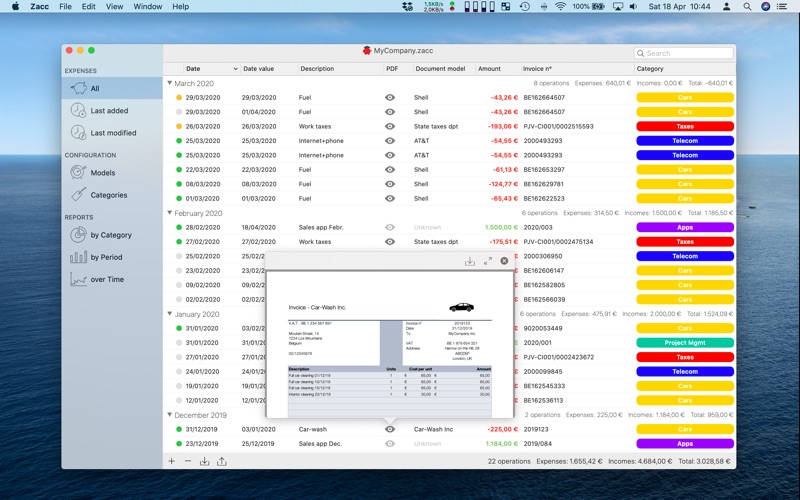The image size is (800, 500).
Task: Click the green Project Mgmt category tag
Action: tap(685, 343)
